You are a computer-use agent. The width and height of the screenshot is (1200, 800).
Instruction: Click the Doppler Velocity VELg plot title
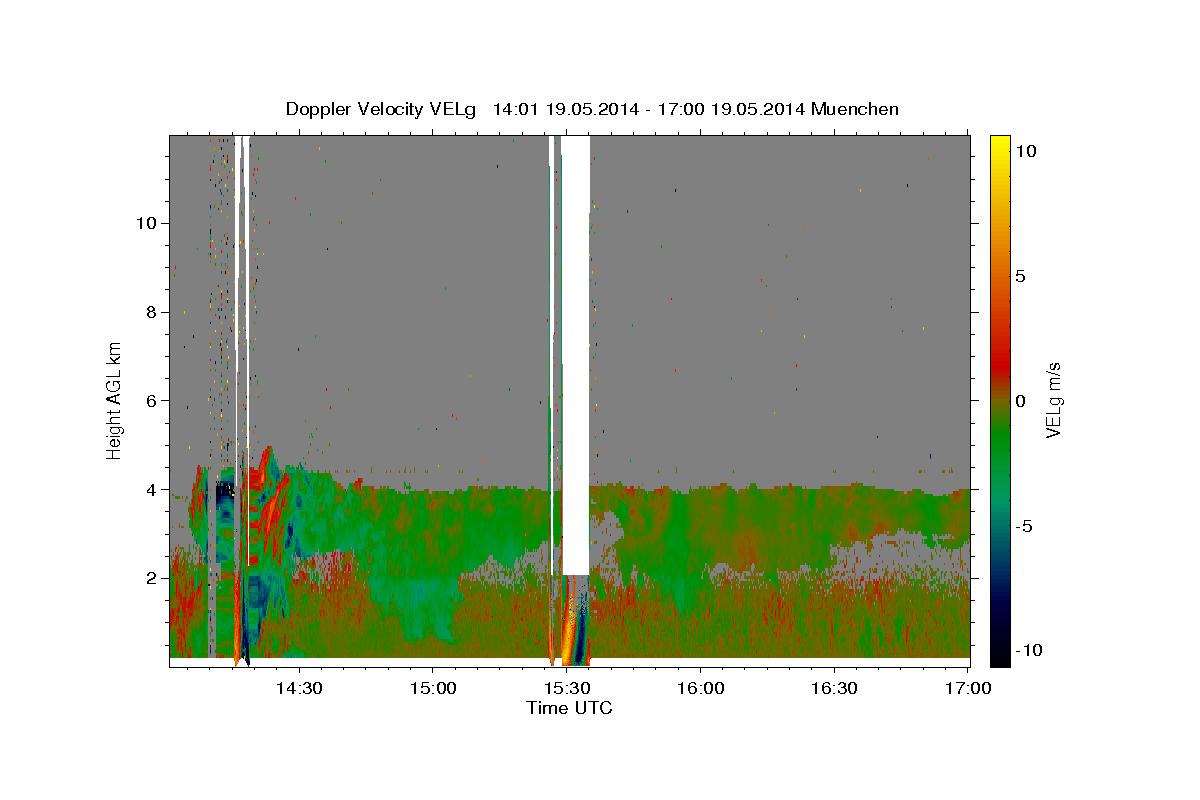(592, 109)
